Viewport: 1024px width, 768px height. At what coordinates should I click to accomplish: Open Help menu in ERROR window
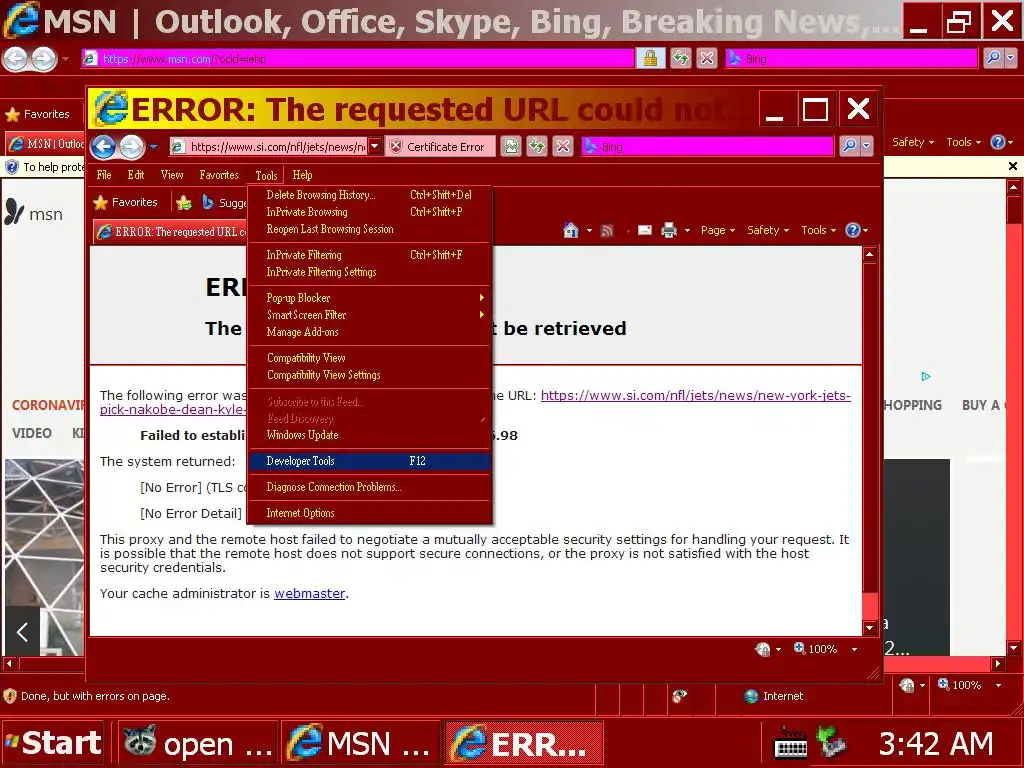click(302, 175)
